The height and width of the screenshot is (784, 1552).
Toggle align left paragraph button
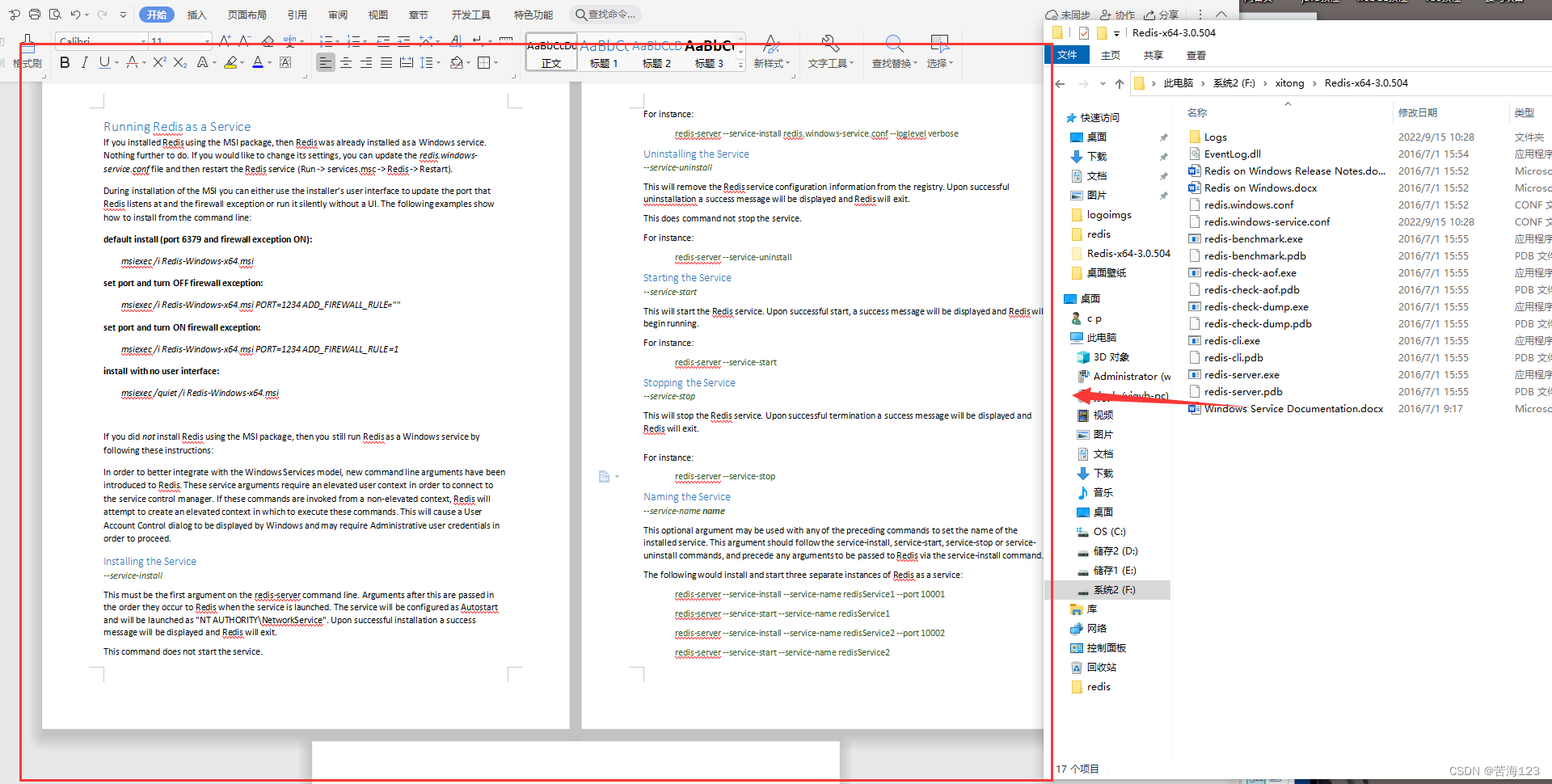[325, 62]
